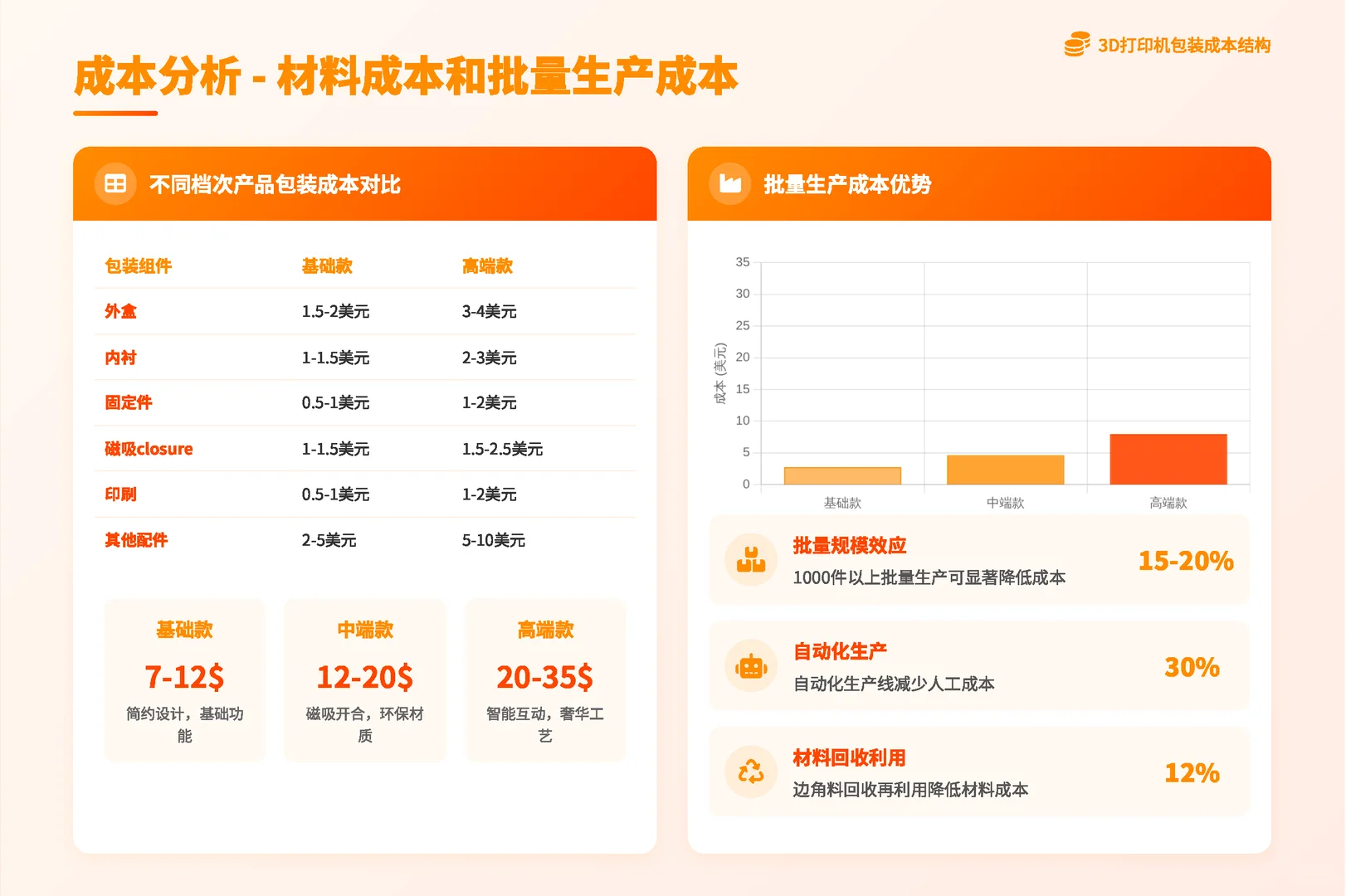This screenshot has height=896, width=1346.
Task: Click the 中端款 card title
Action: click(x=364, y=630)
